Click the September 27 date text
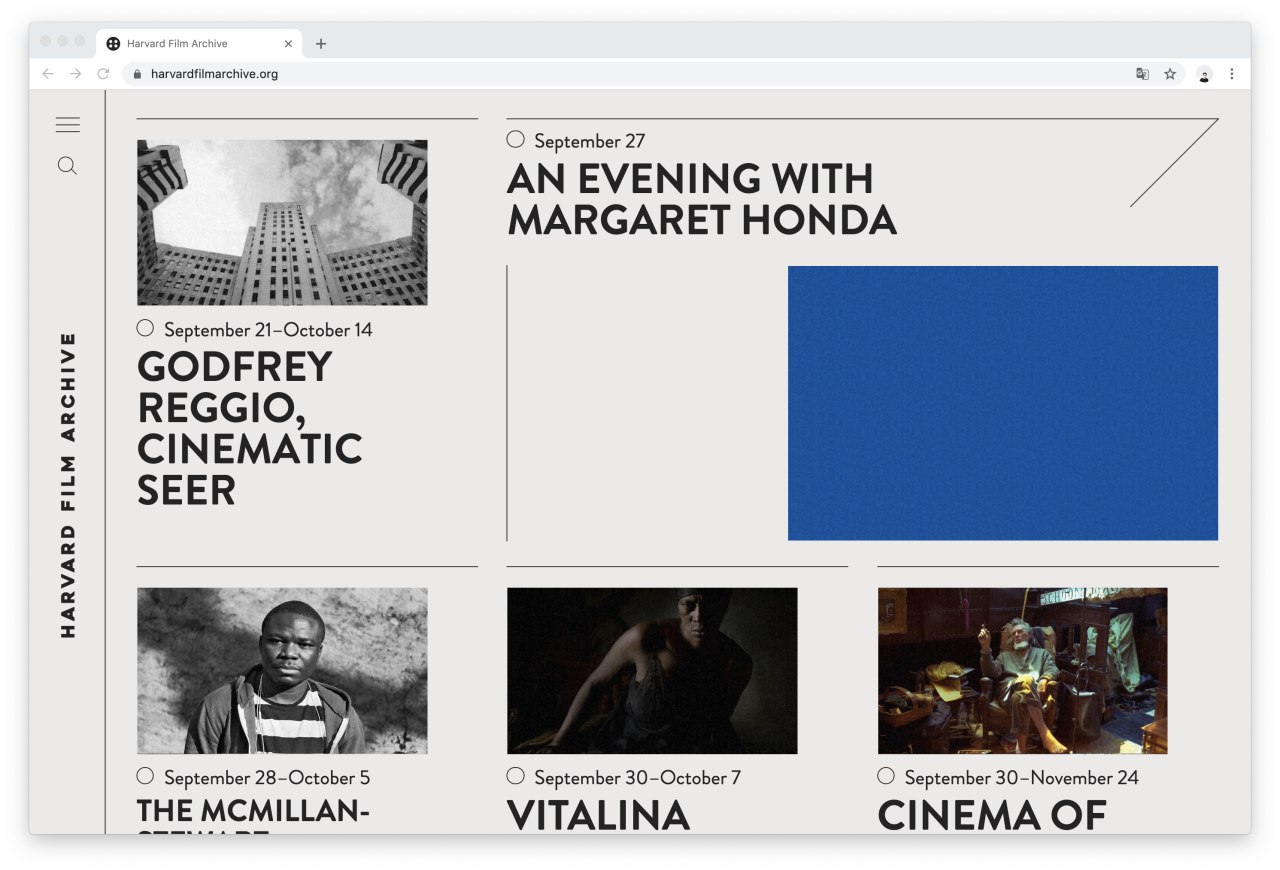The width and height of the screenshot is (1280, 870). [590, 141]
